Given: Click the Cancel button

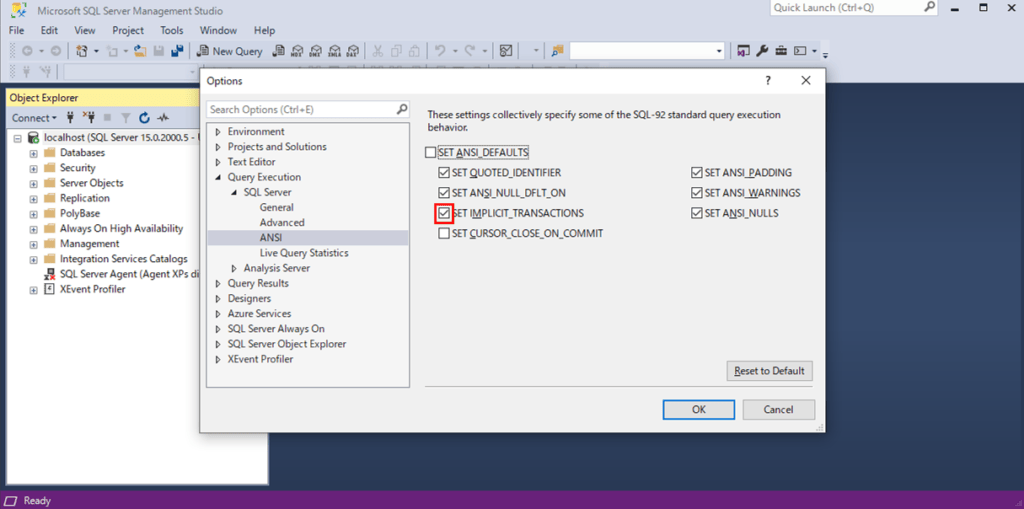Looking at the screenshot, I should click(x=778, y=410).
